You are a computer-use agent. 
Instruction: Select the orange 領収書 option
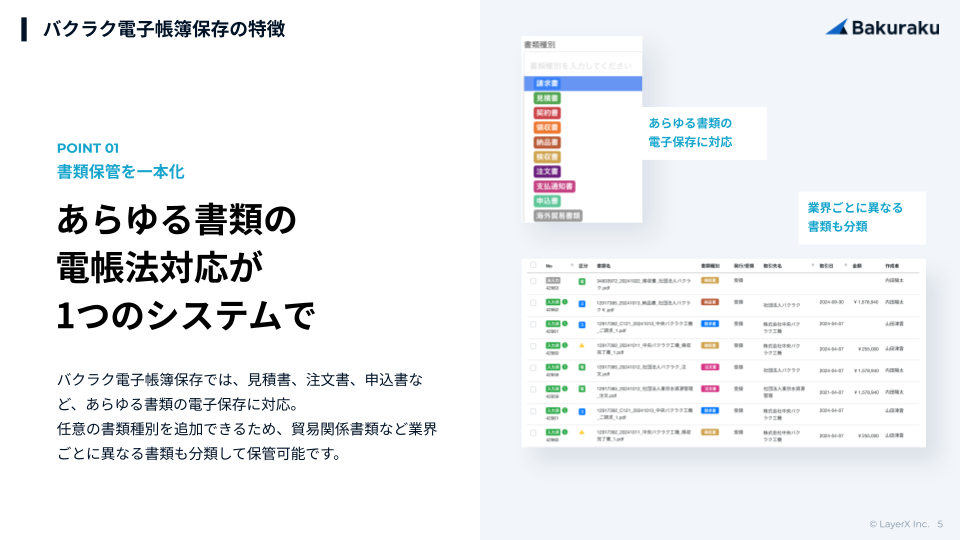547,127
